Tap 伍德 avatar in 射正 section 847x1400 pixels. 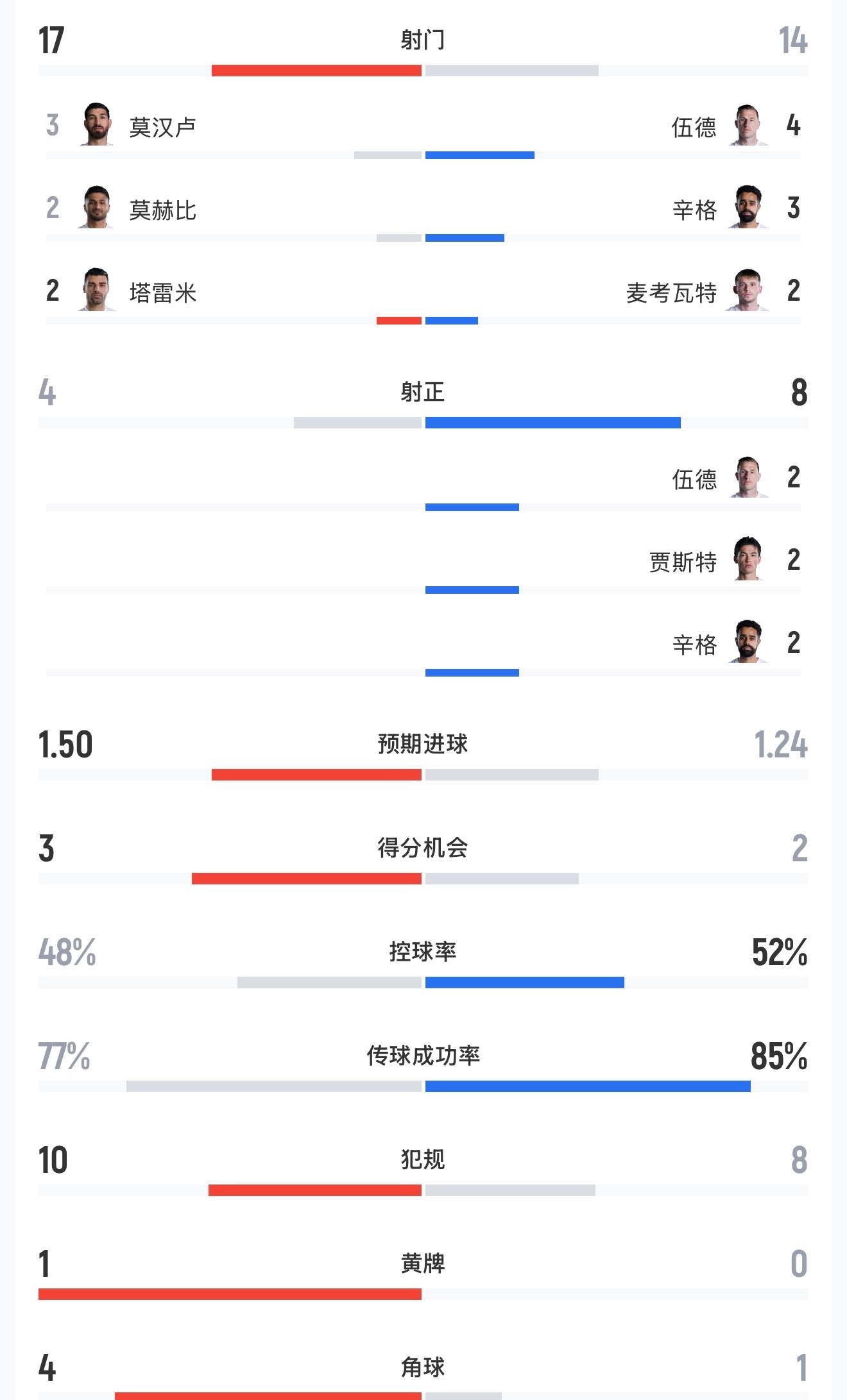click(748, 477)
